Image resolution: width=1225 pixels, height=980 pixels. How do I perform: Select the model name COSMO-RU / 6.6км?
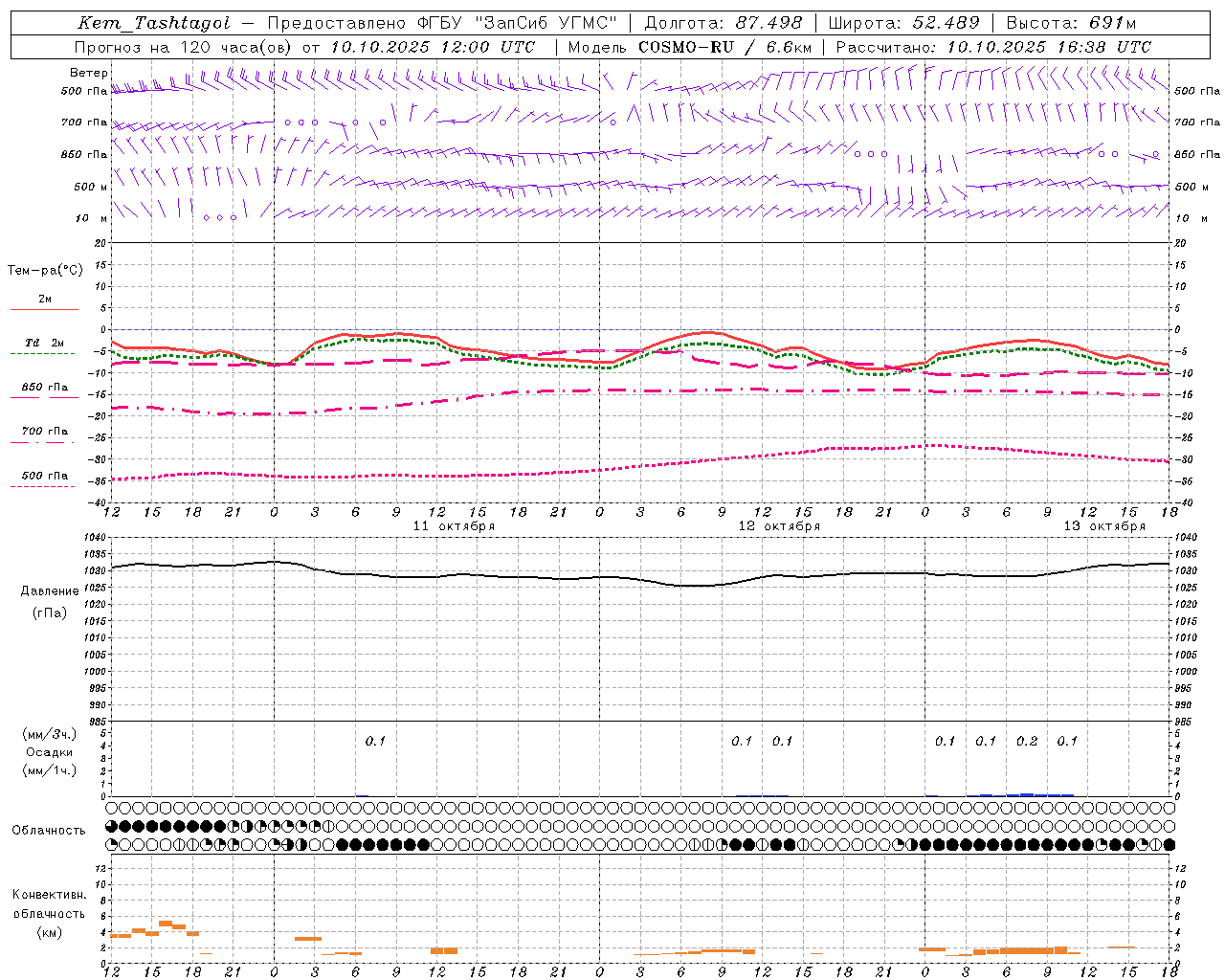pyautogui.click(x=724, y=47)
